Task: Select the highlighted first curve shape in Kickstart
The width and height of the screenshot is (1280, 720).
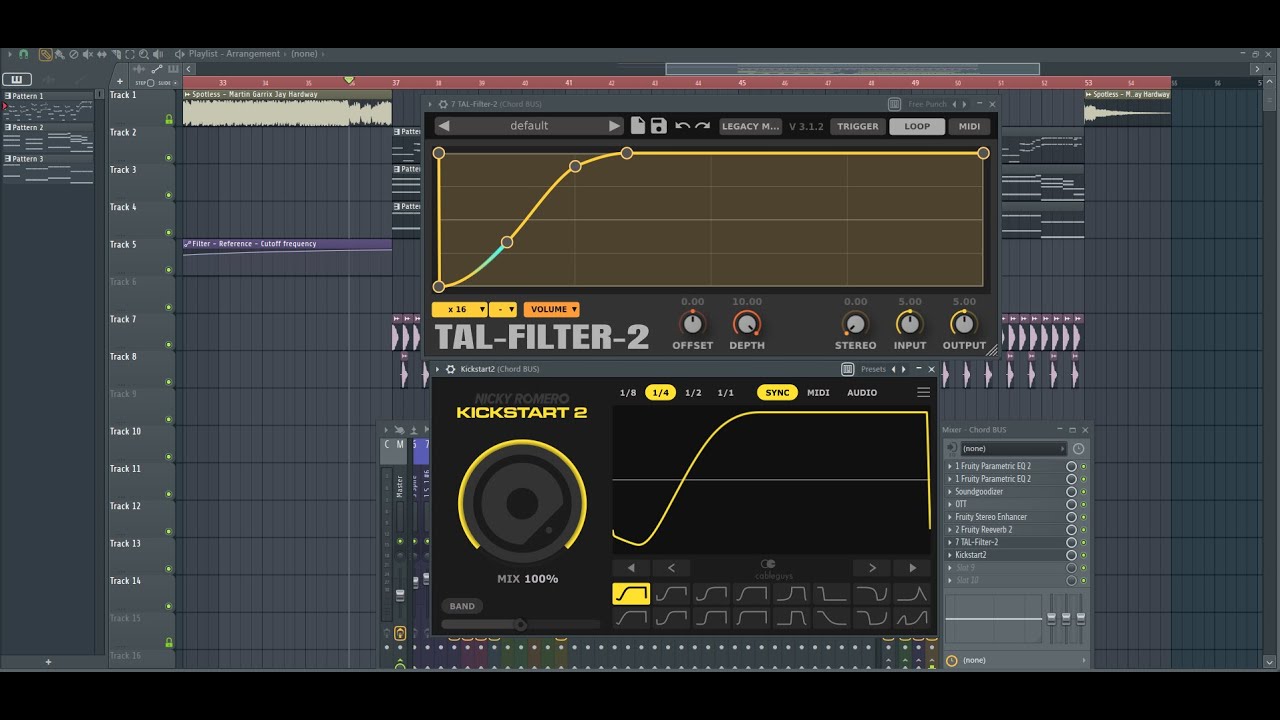Action: 631,594
